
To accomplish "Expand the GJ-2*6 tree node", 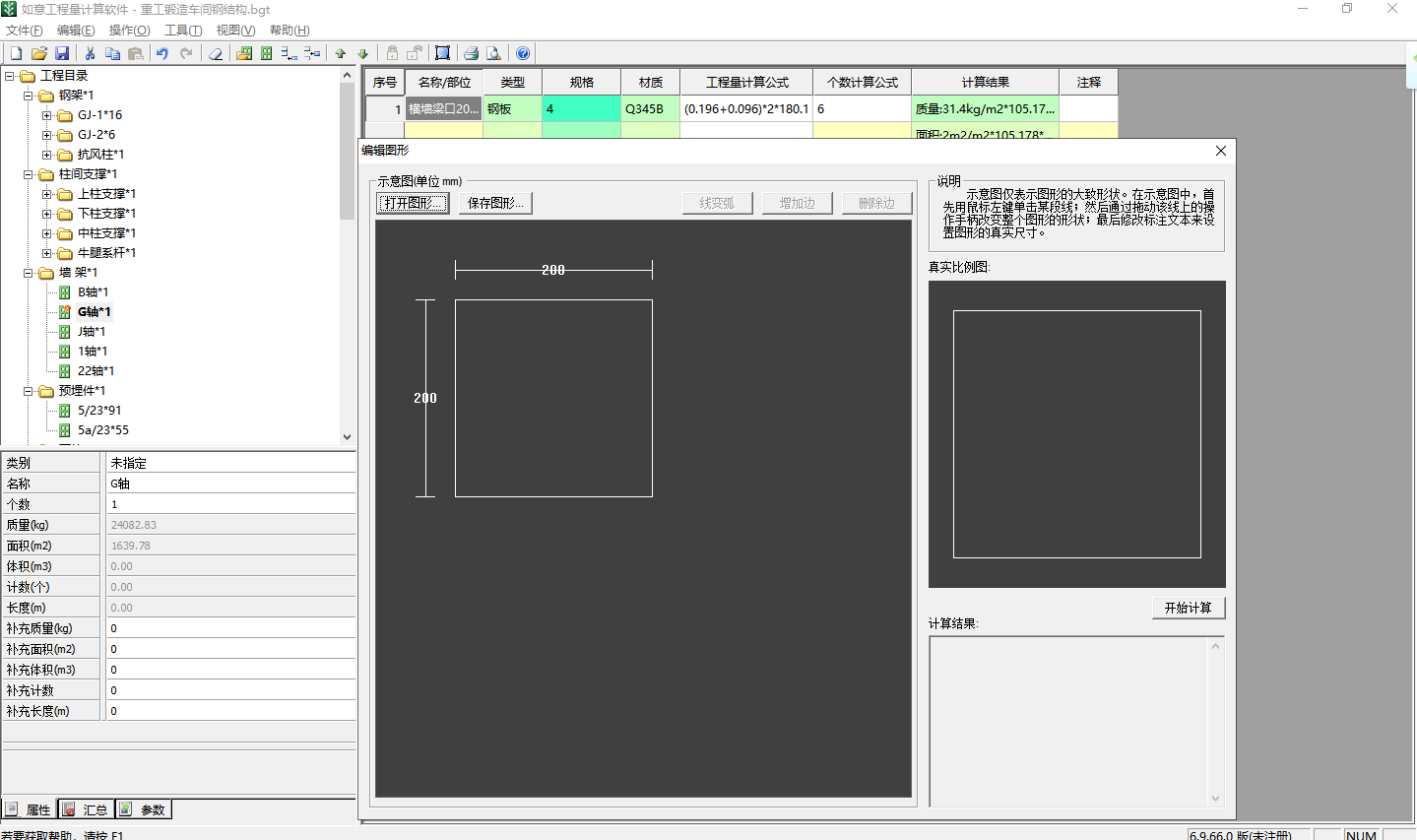I will (x=46, y=135).
